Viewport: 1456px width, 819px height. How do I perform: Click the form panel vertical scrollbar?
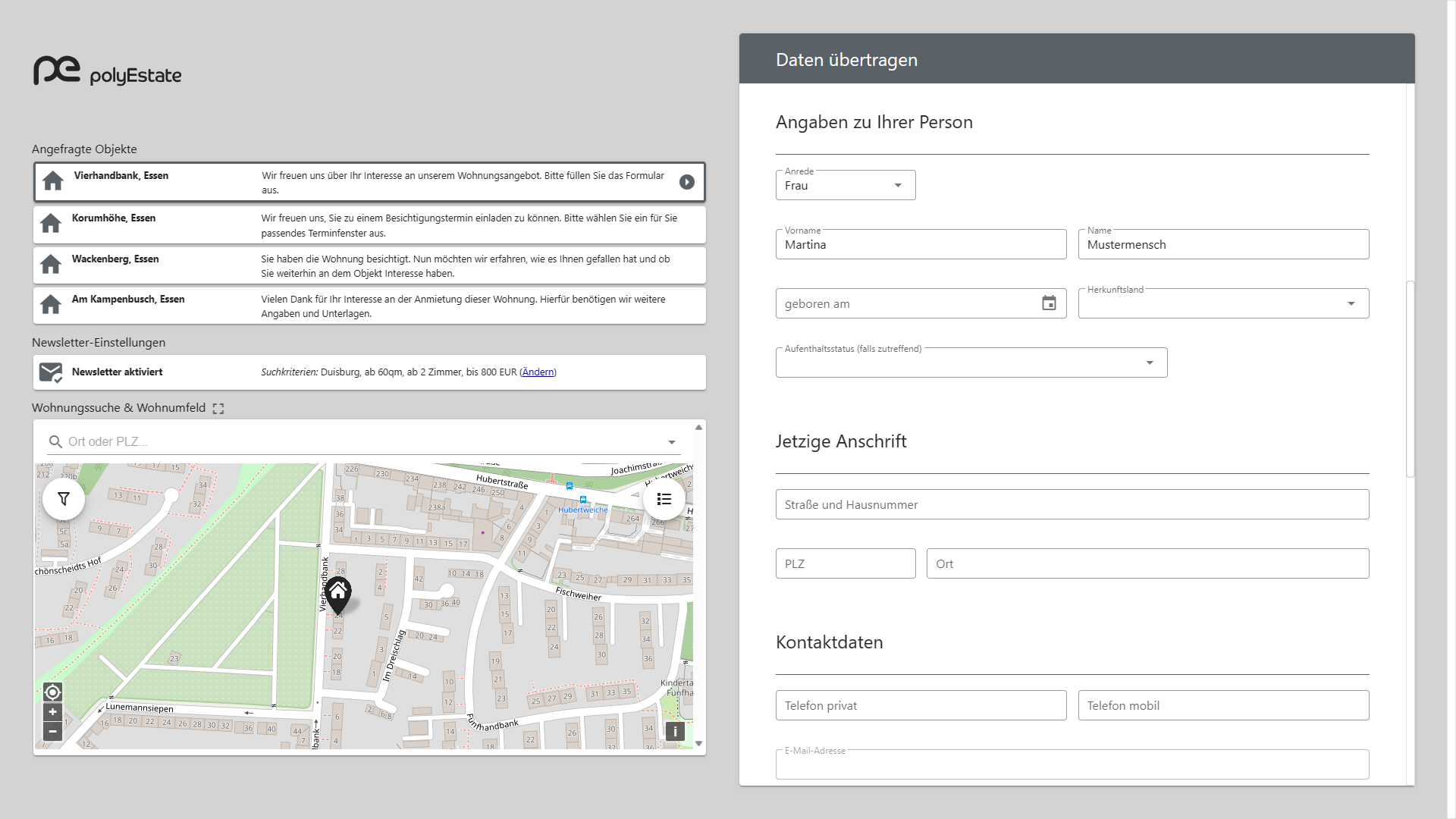(1410, 379)
